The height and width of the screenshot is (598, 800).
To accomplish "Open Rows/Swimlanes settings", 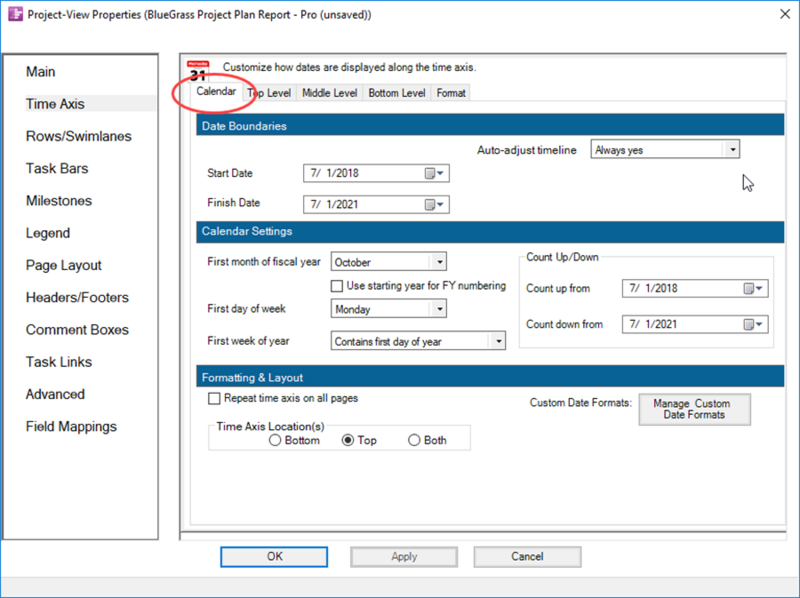I will click(79, 136).
